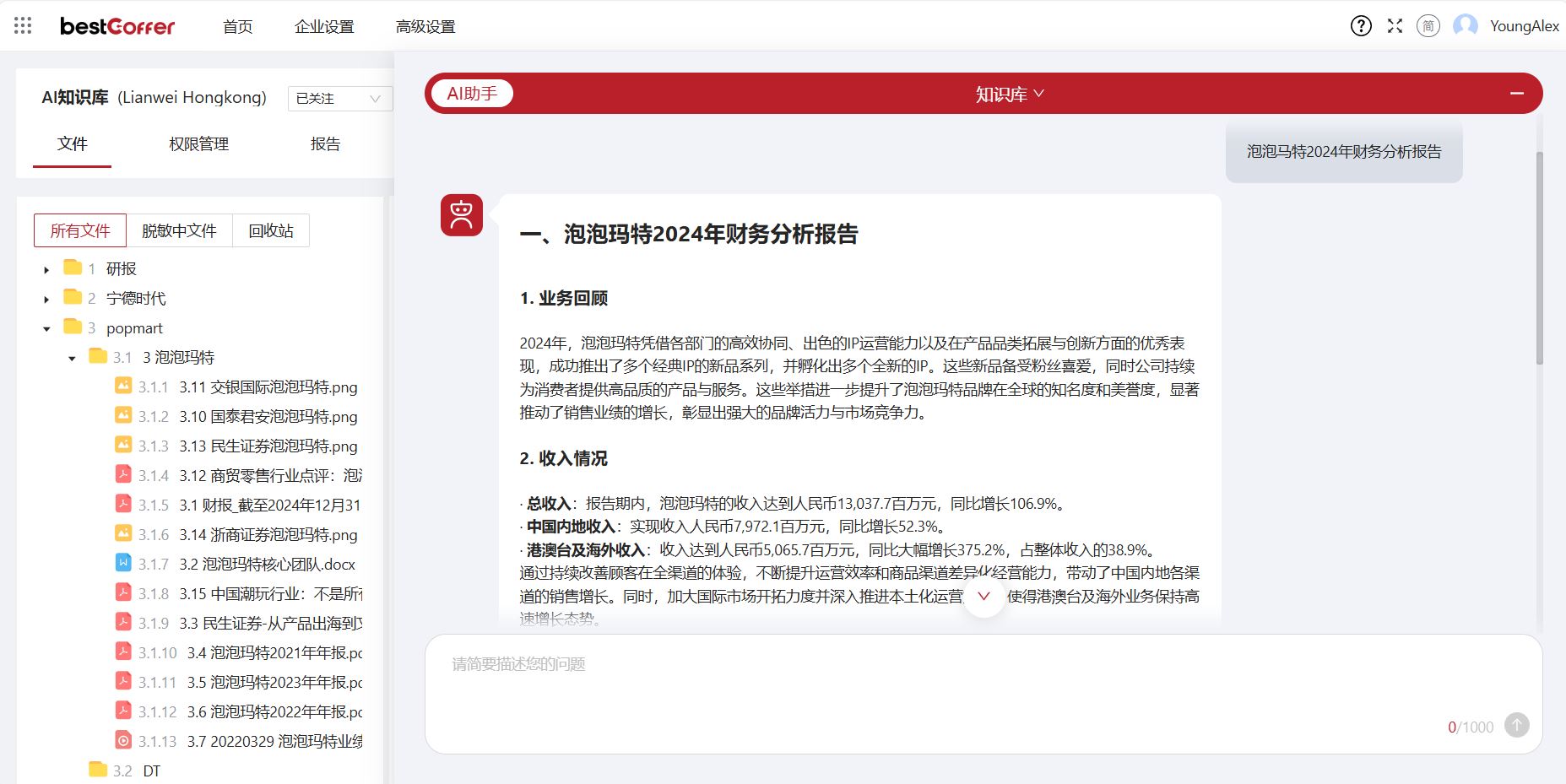Click the send message arrow button
Image resolution: width=1566 pixels, height=784 pixels.
click(1517, 725)
